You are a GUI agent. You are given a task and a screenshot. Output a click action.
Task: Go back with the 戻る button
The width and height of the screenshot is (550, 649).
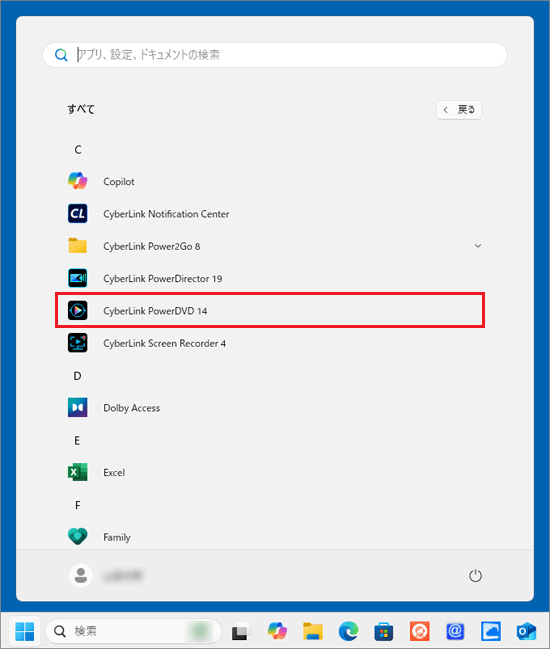(459, 110)
